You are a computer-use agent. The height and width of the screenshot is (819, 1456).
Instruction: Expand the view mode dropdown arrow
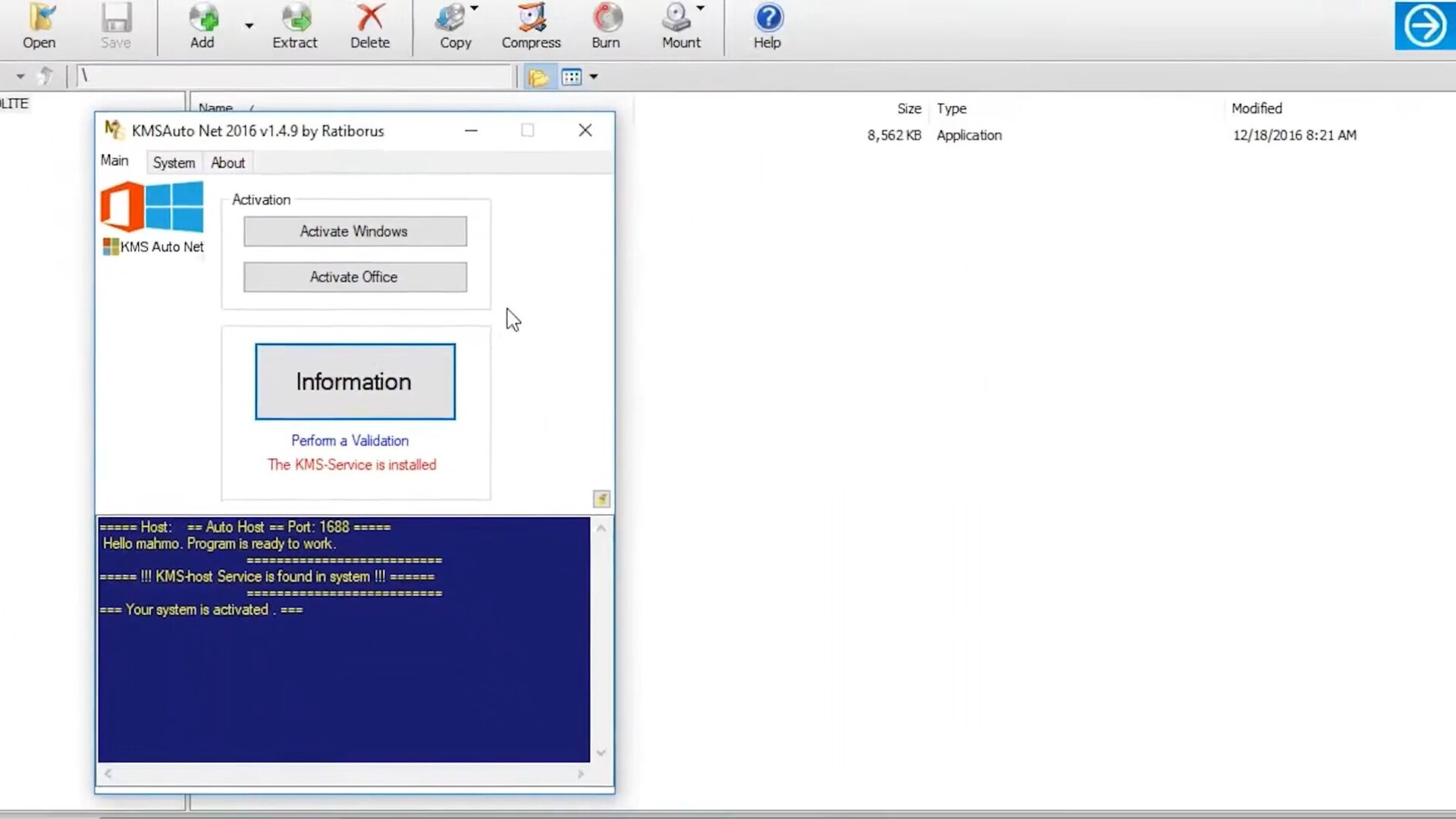[594, 77]
